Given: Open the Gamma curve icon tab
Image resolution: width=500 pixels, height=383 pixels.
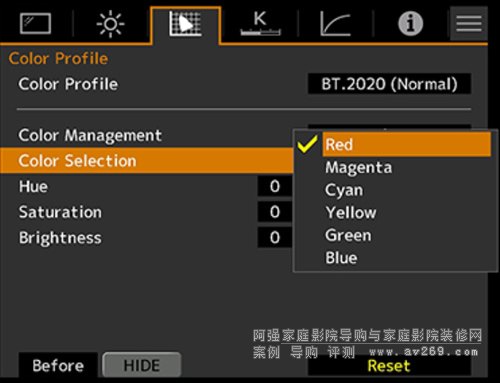Looking at the screenshot, I should pos(335,24).
